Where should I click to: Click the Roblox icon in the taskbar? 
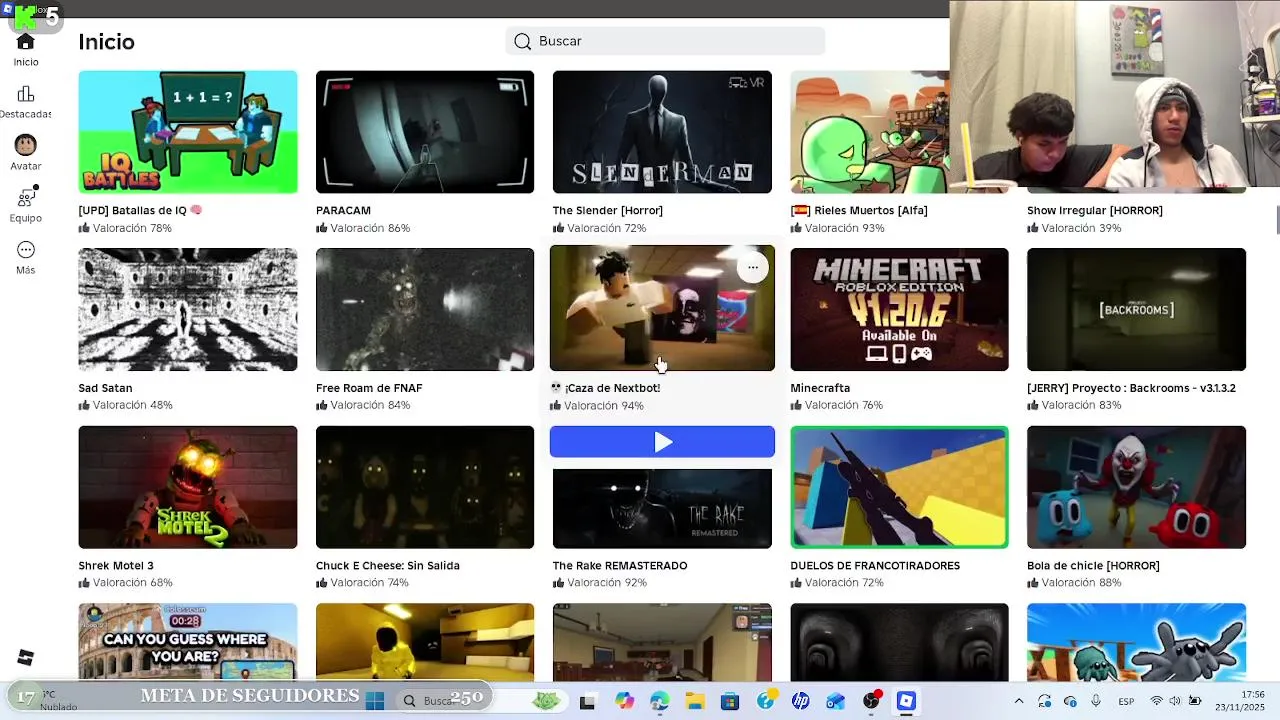click(906, 701)
